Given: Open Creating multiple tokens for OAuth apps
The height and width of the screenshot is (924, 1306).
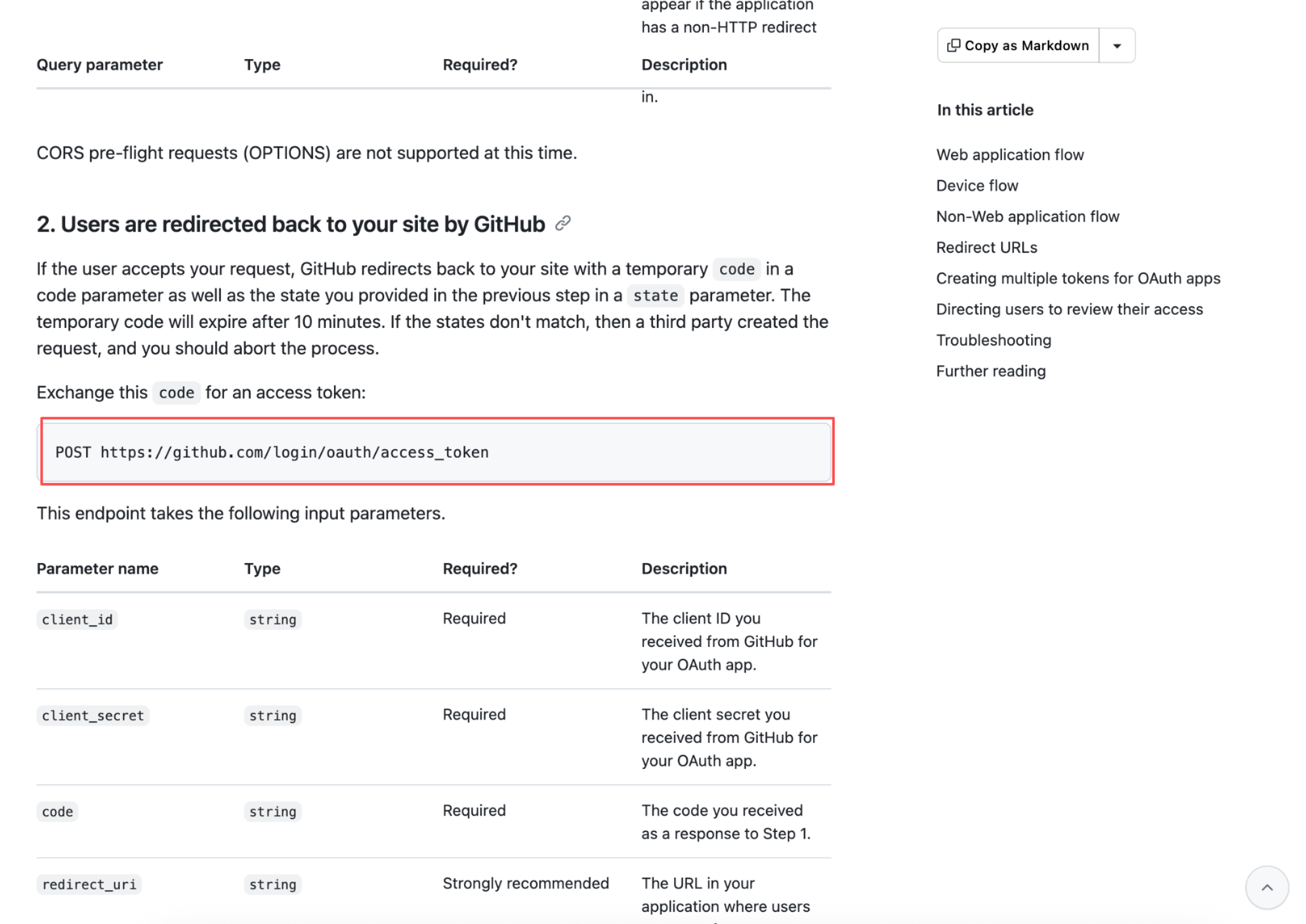Looking at the screenshot, I should coord(1078,278).
